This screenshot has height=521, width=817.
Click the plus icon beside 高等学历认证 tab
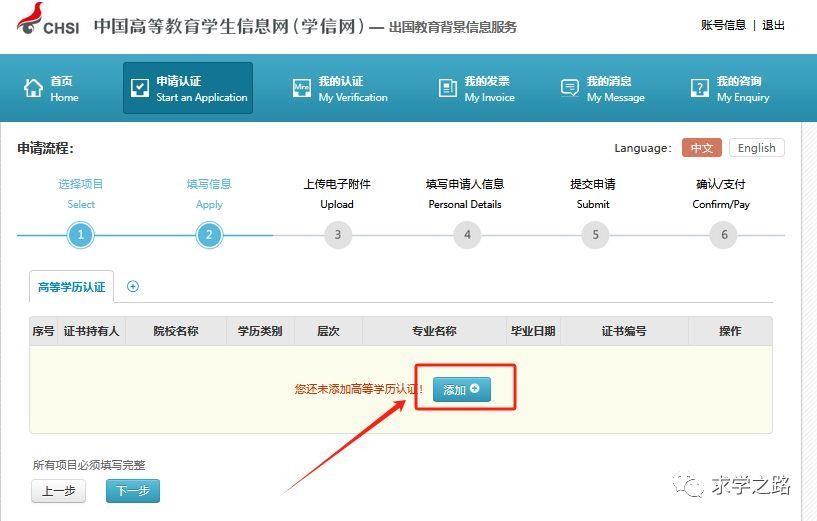133,286
